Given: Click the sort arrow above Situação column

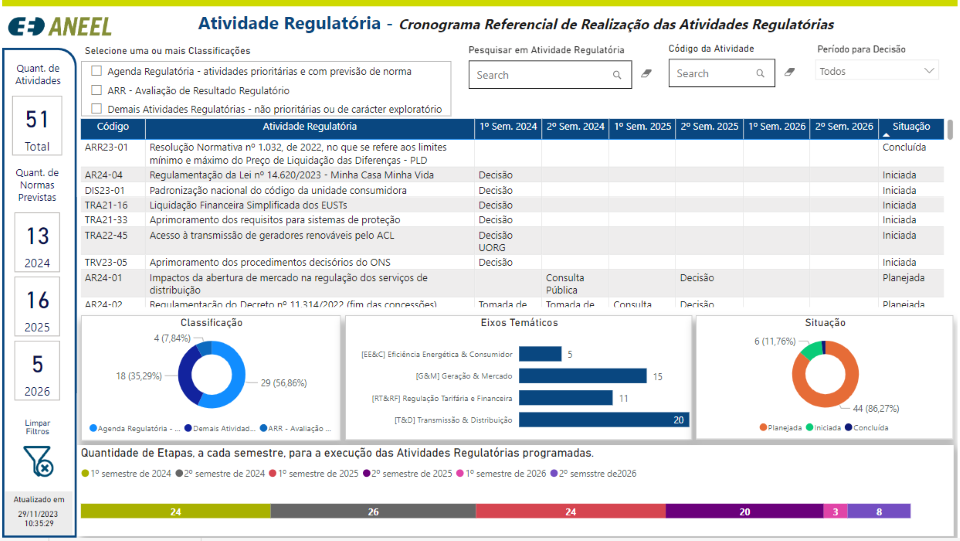Looking at the screenshot, I should tap(886, 134).
